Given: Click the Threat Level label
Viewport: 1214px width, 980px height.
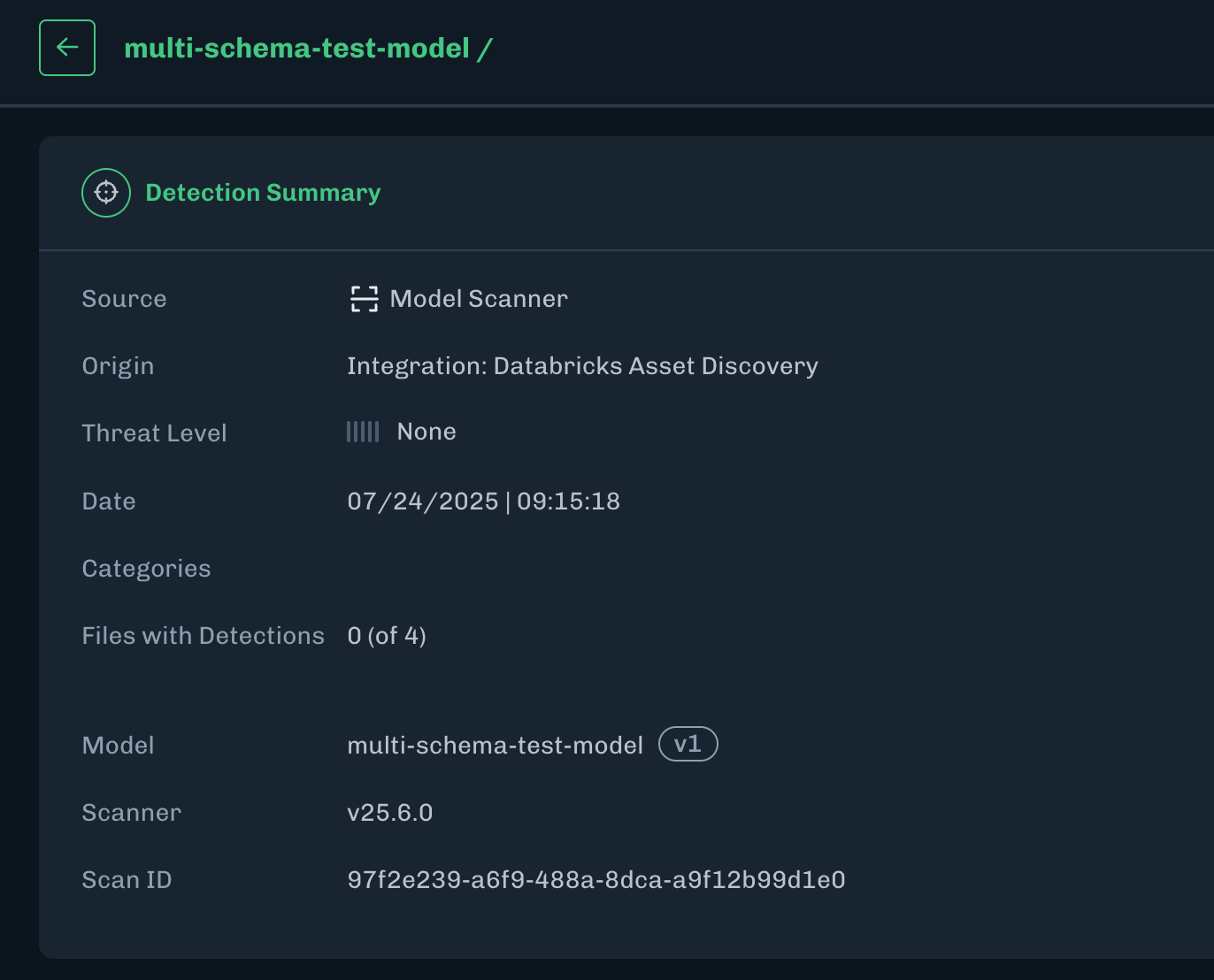Looking at the screenshot, I should [154, 433].
